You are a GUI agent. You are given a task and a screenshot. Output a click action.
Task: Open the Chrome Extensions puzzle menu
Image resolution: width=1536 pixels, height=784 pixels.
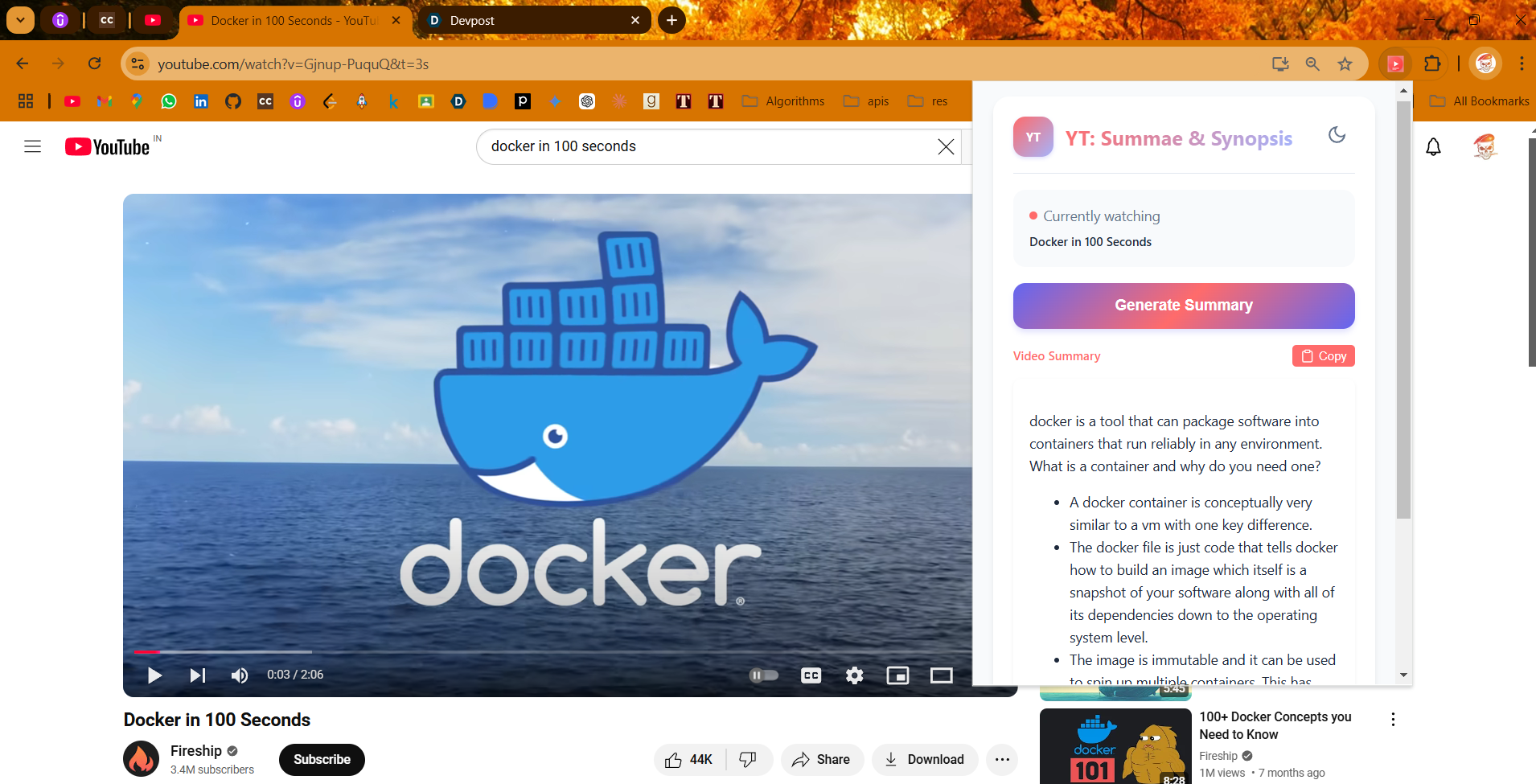tap(1432, 64)
